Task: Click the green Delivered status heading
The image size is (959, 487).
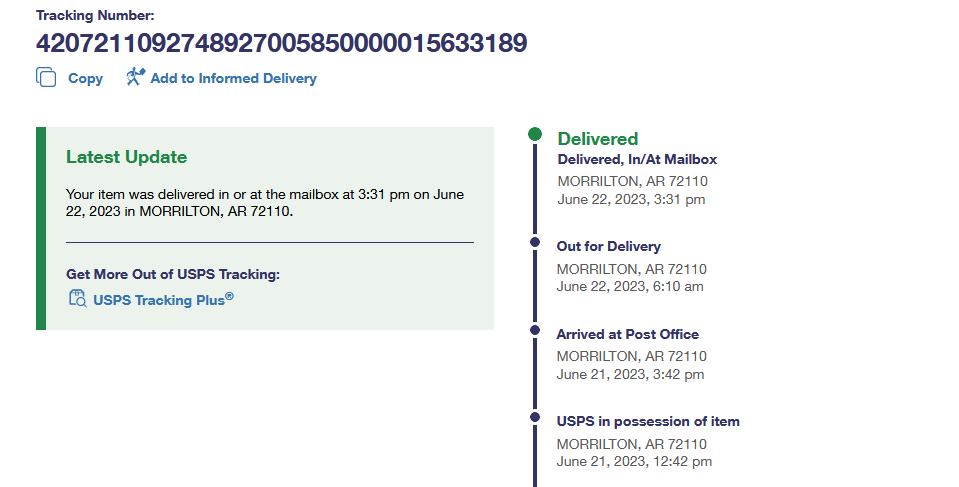Action: [597, 139]
